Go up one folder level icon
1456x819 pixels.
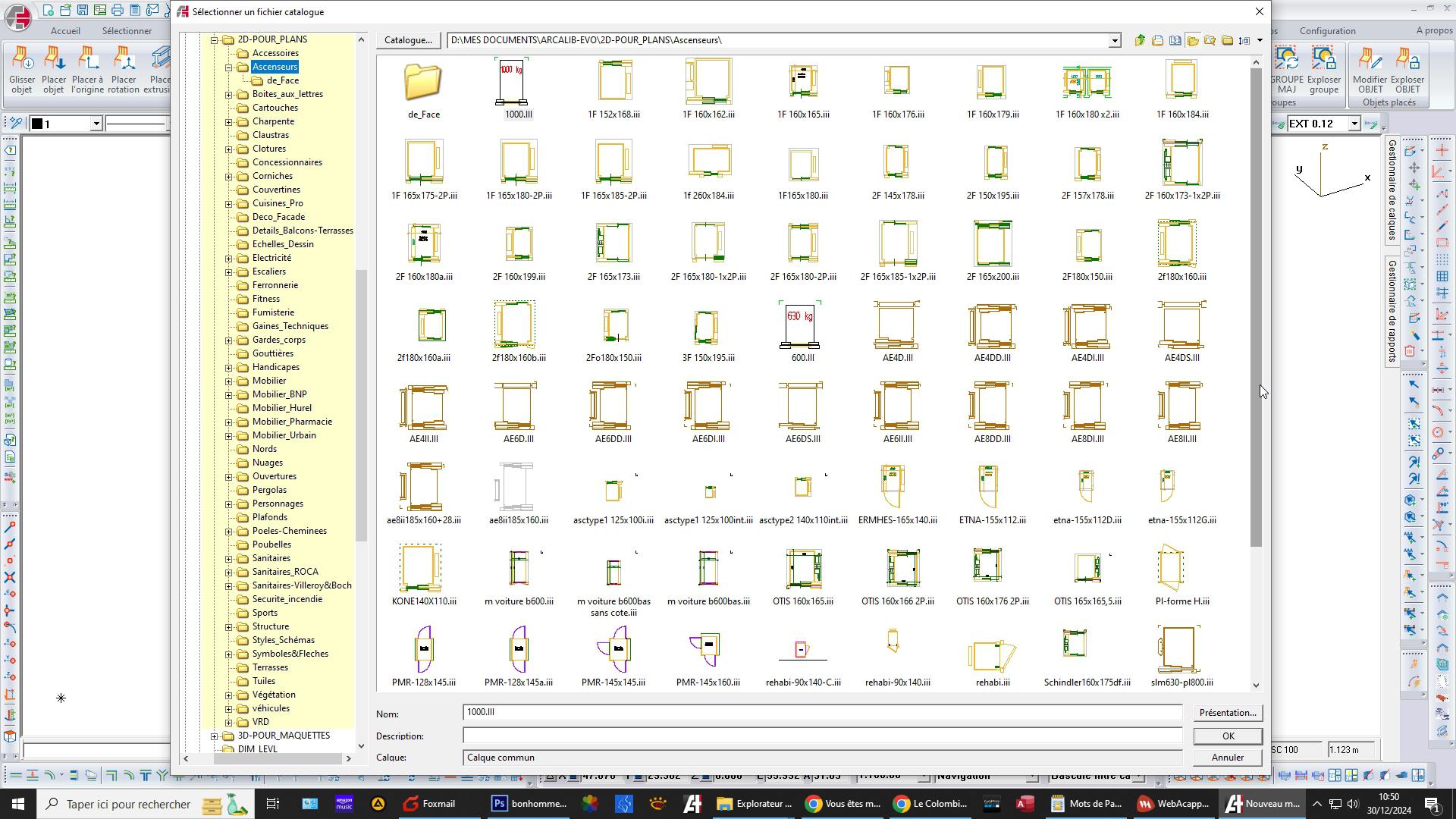point(1140,40)
